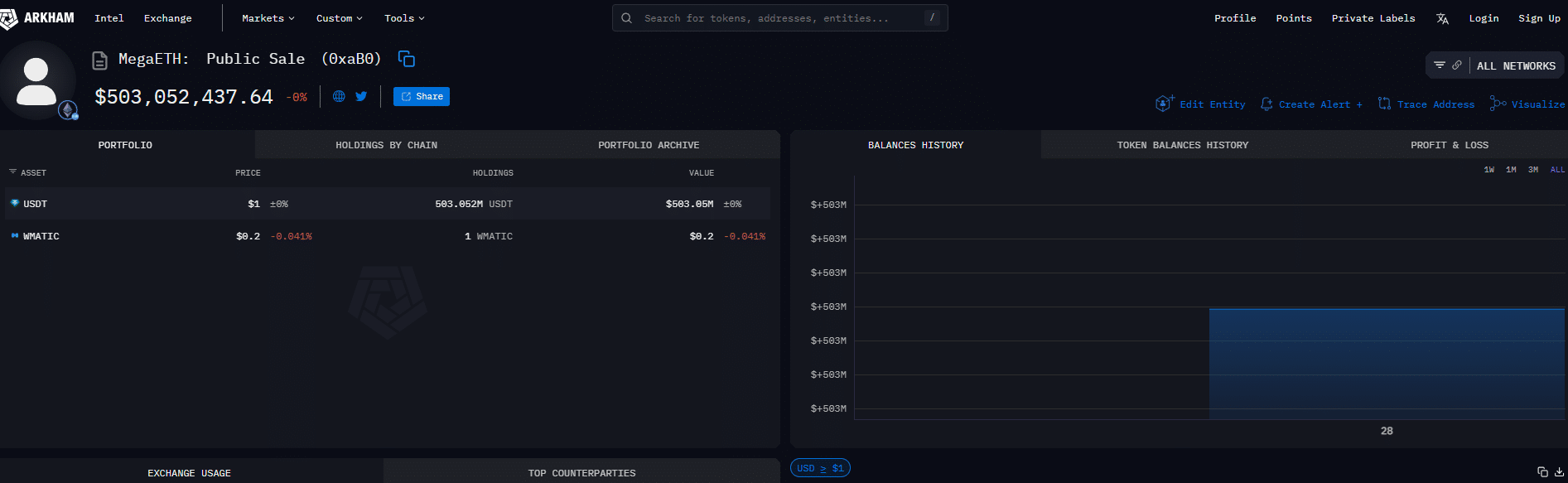Focus the token and address search field

click(x=780, y=17)
